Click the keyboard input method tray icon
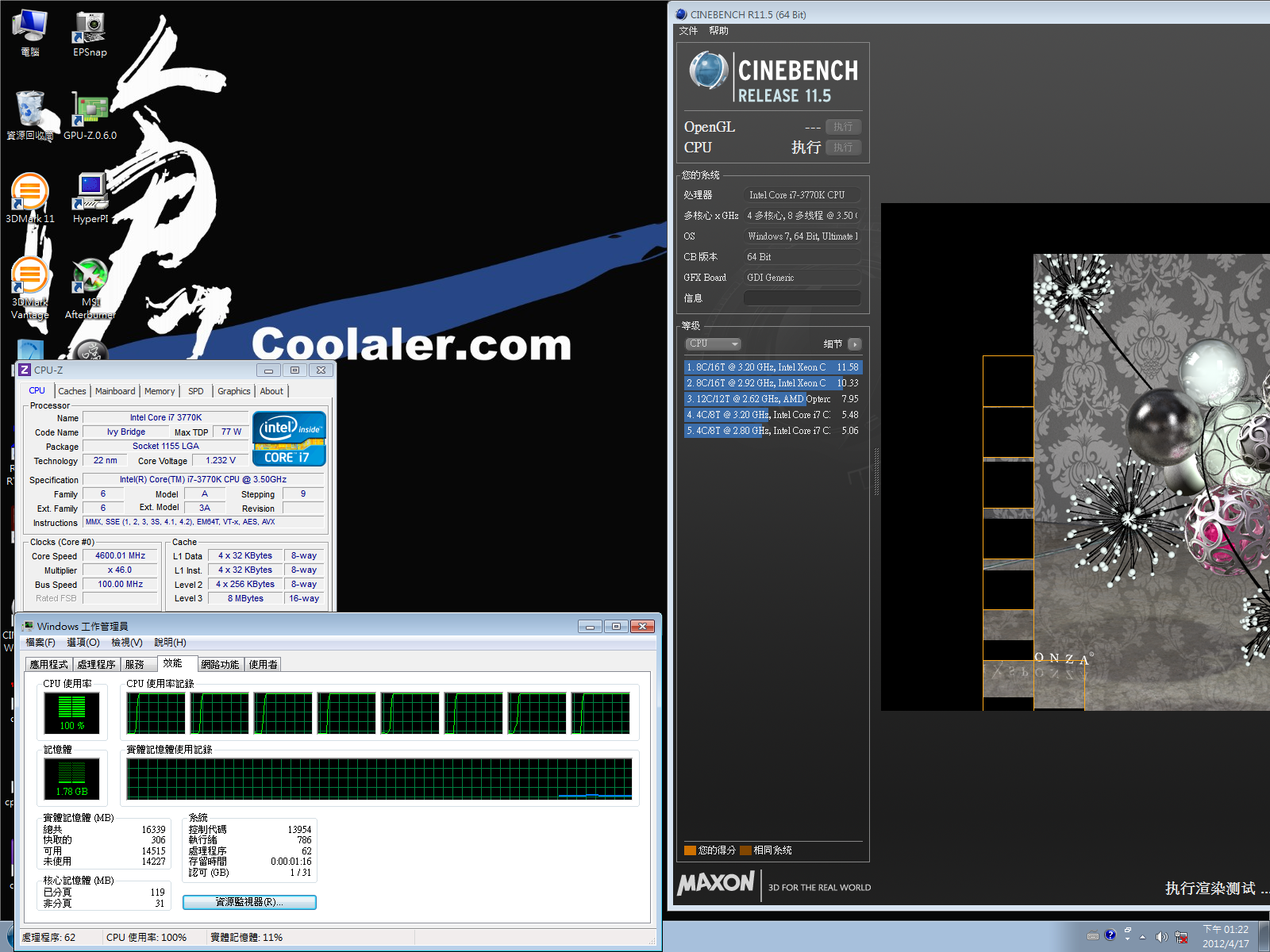This screenshot has width=1270, height=952. tap(1093, 935)
